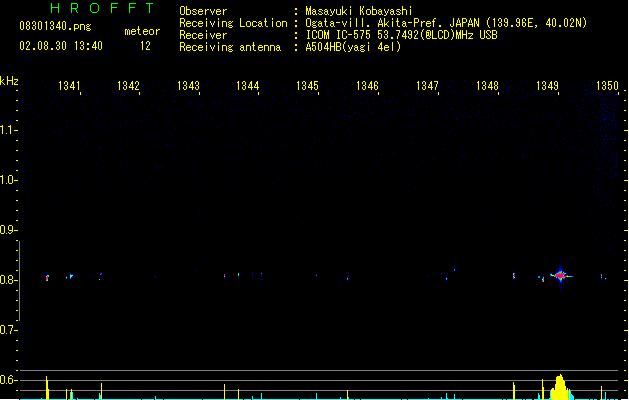
Task: Click the Receiving antenna label
Action: (x=230, y=47)
